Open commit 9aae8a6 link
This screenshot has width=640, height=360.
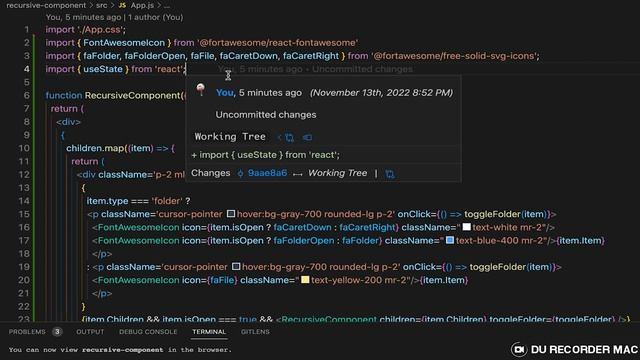[x=267, y=173]
